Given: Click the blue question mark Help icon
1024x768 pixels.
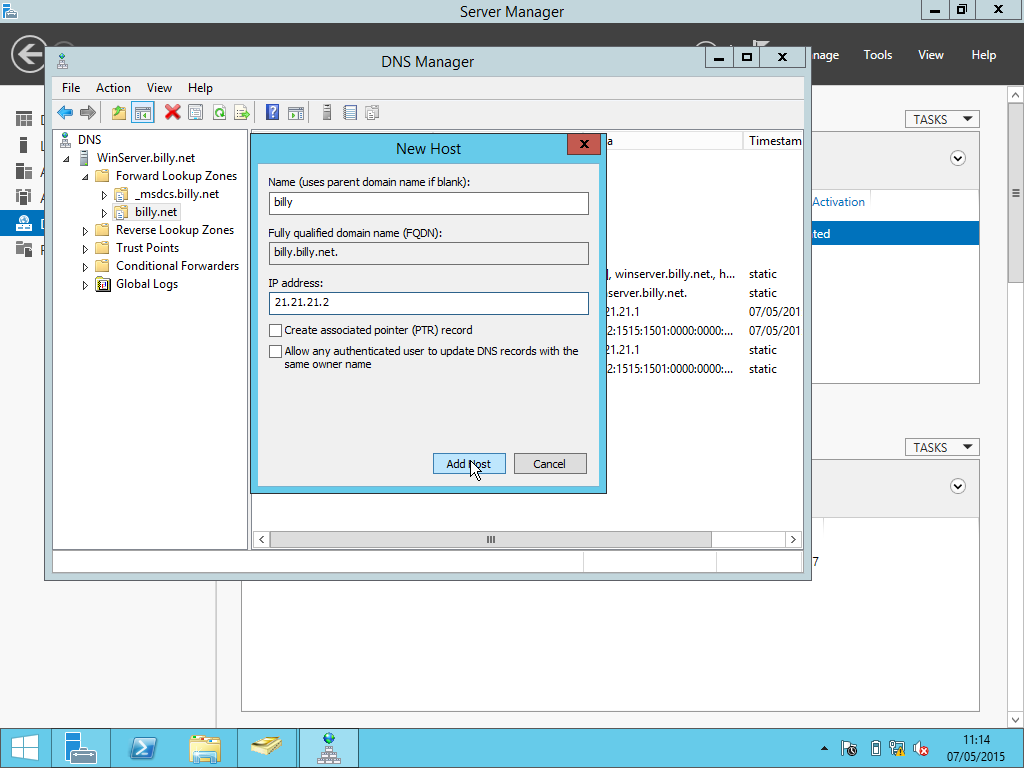Looking at the screenshot, I should tap(272, 112).
